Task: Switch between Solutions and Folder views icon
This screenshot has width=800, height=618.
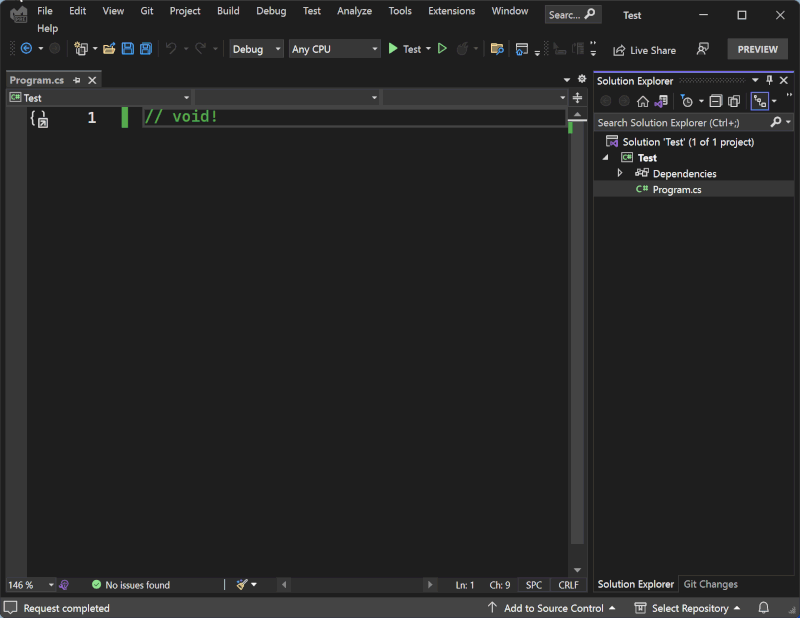Action: tap(661, 101)
